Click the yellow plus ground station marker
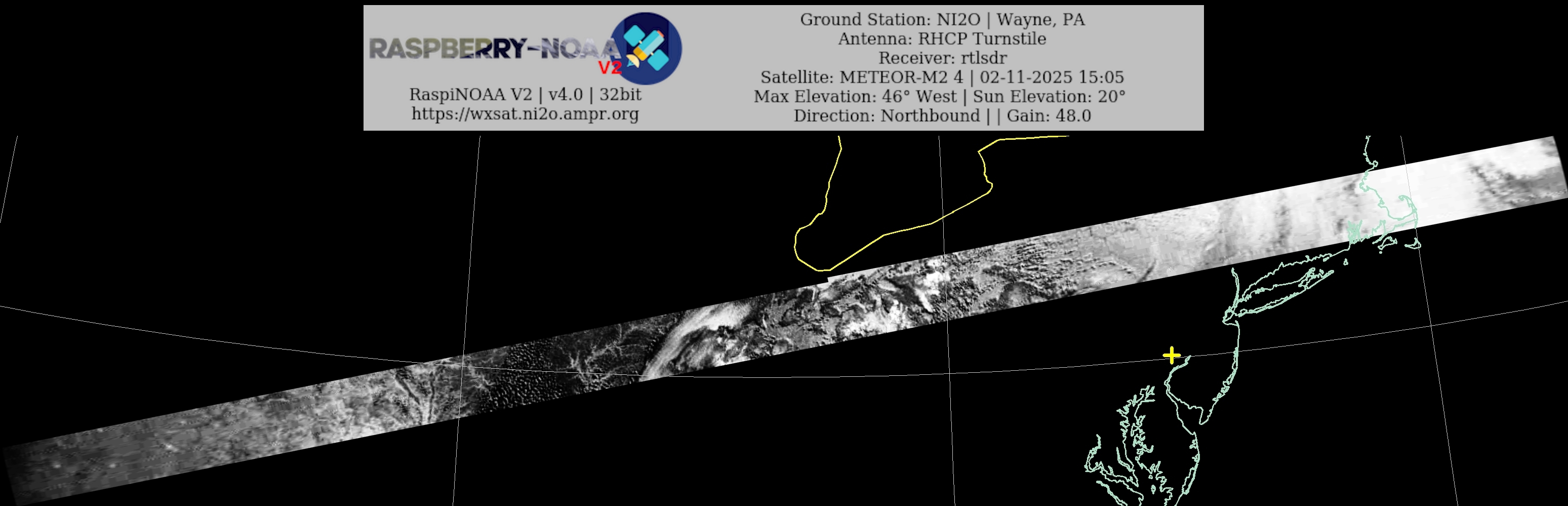The height and width of the screenshot is (506, 1568). 1171,355
